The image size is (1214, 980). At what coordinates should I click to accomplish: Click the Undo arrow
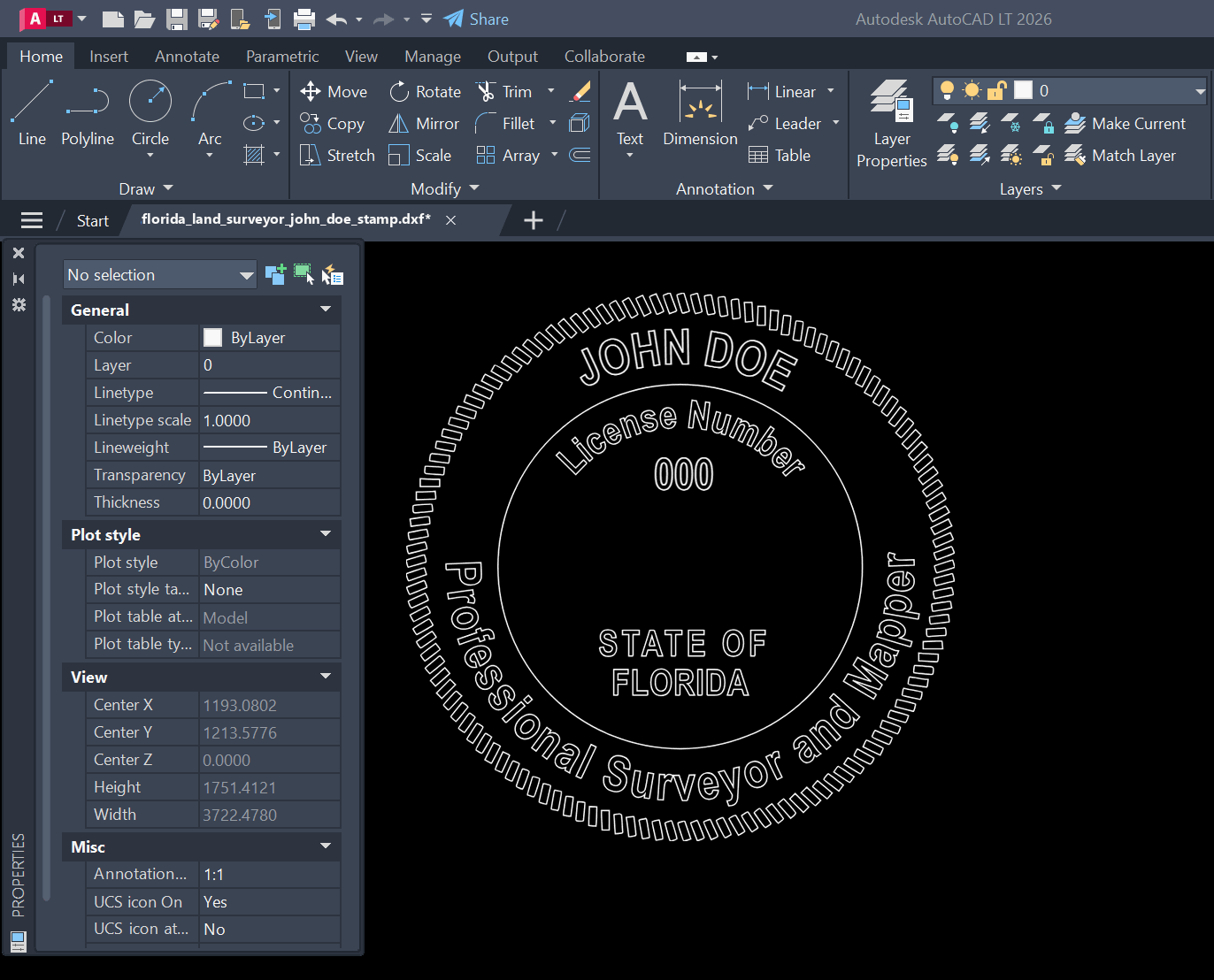pos(336,19)
